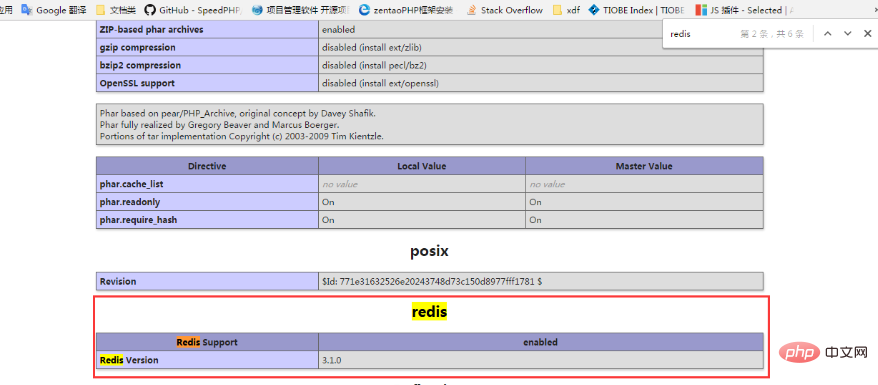Viewport: 878px width, 385px height.
Task: Click the 'posix' section heading
Action: coord(429,251)
